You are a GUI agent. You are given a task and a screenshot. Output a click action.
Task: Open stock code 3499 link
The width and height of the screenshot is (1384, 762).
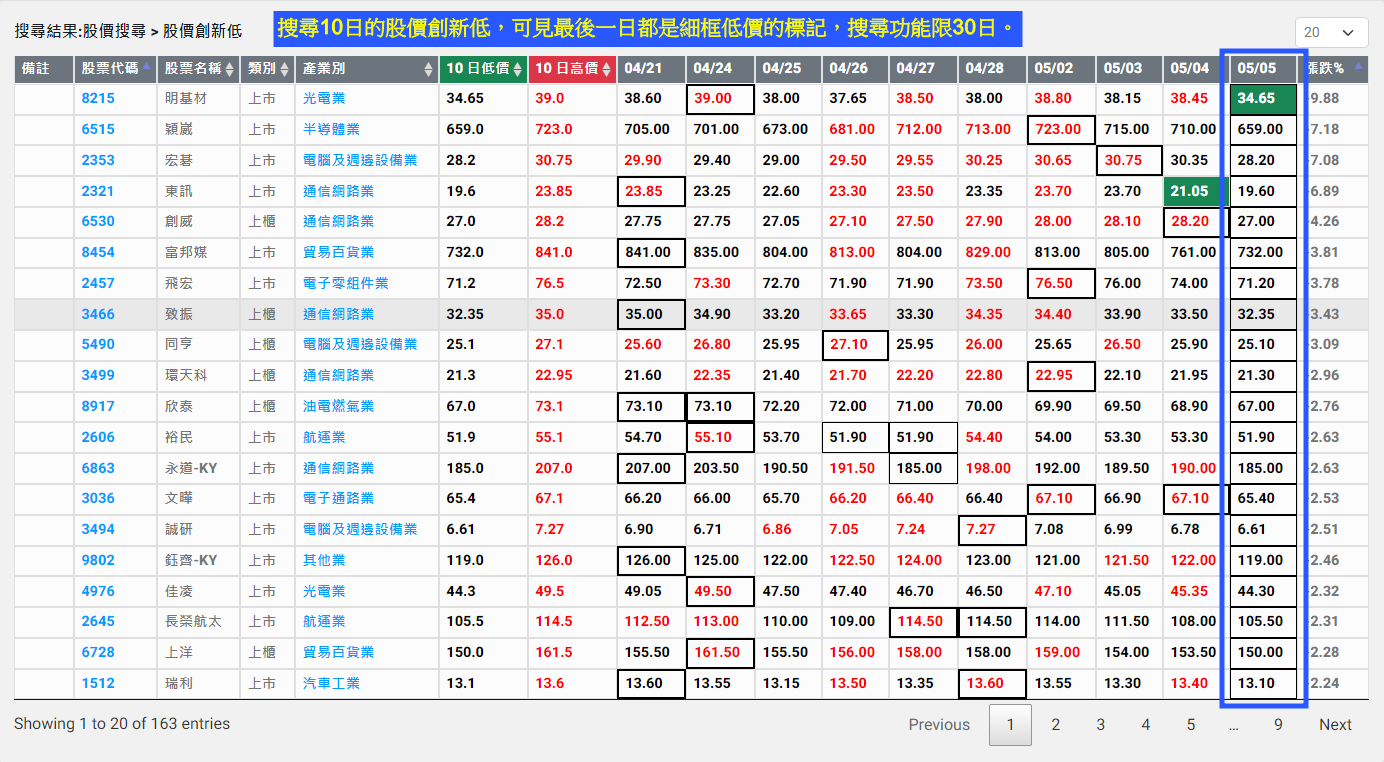98,375
